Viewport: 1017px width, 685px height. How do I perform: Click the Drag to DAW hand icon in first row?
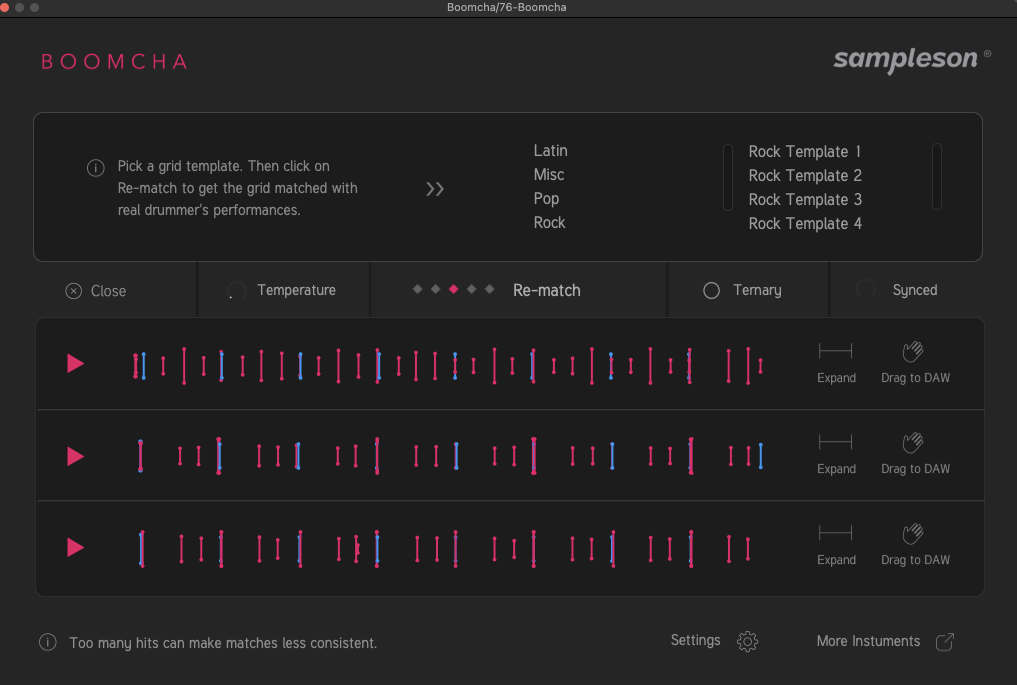(x=912, y=351)
